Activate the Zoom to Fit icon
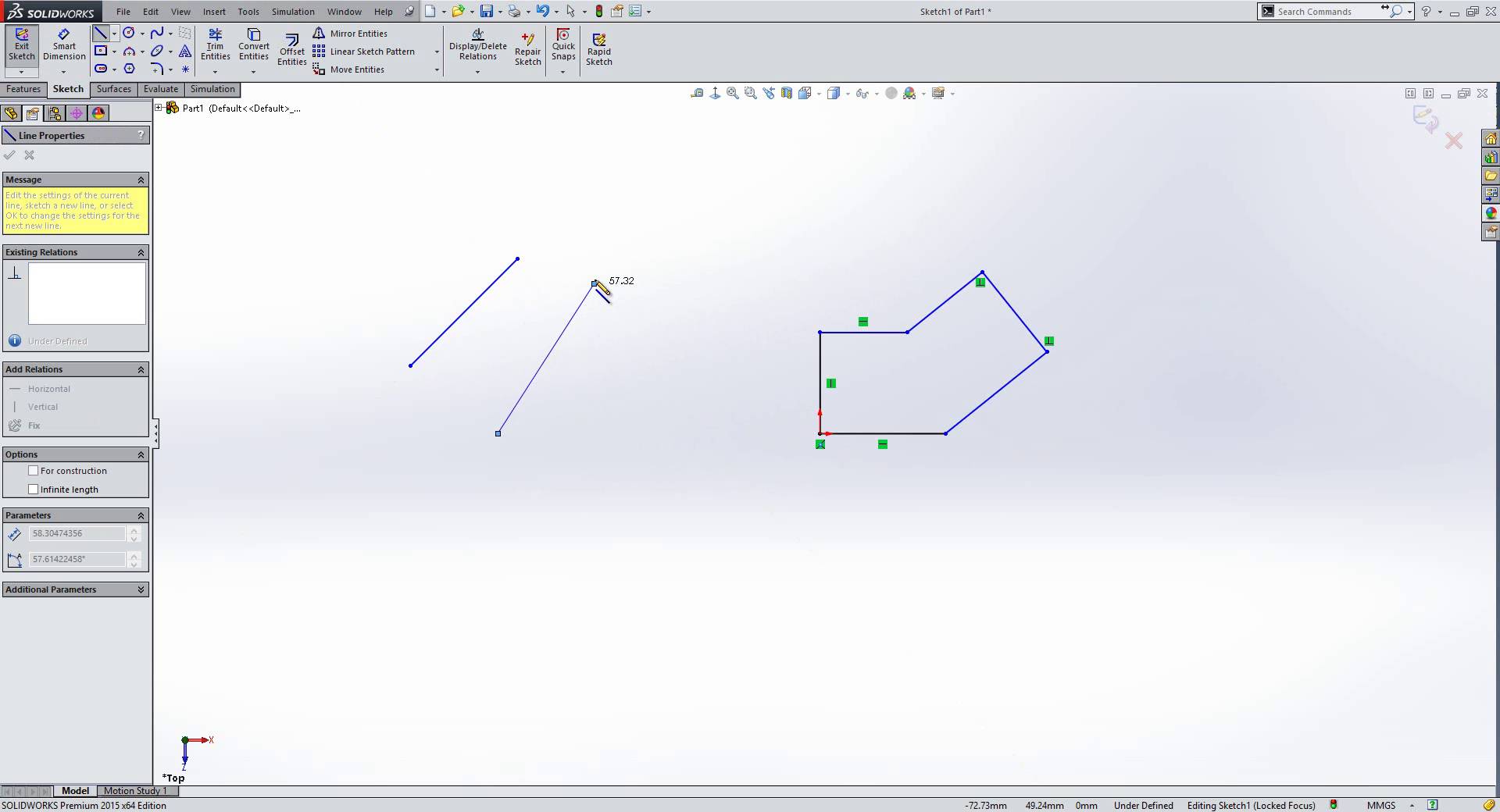 click(733, 93)
